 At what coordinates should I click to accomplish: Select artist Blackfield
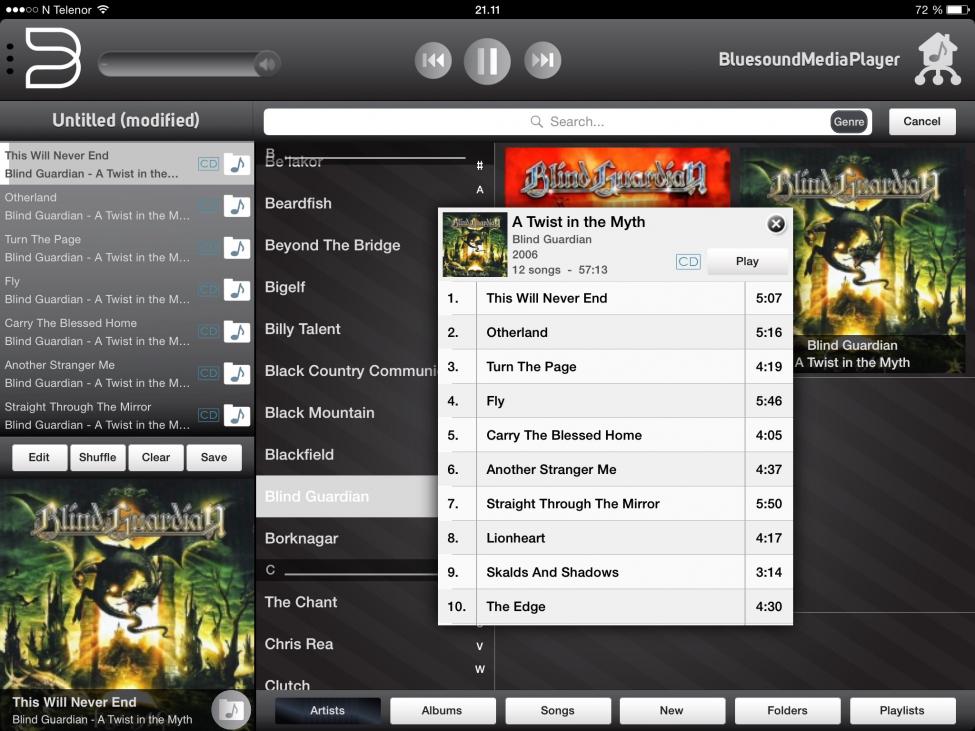pos(300,454)
